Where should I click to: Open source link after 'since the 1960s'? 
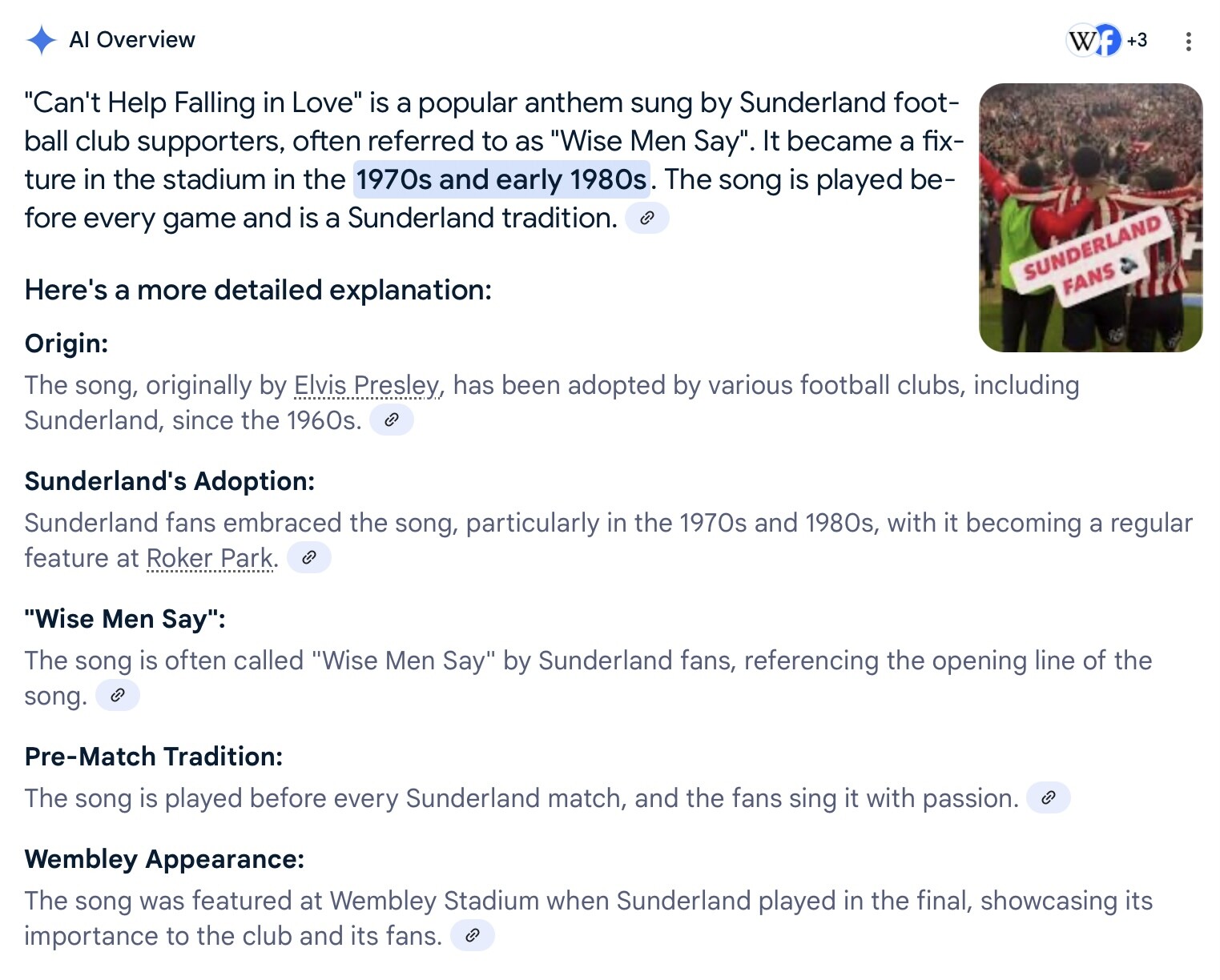point(392,420)
